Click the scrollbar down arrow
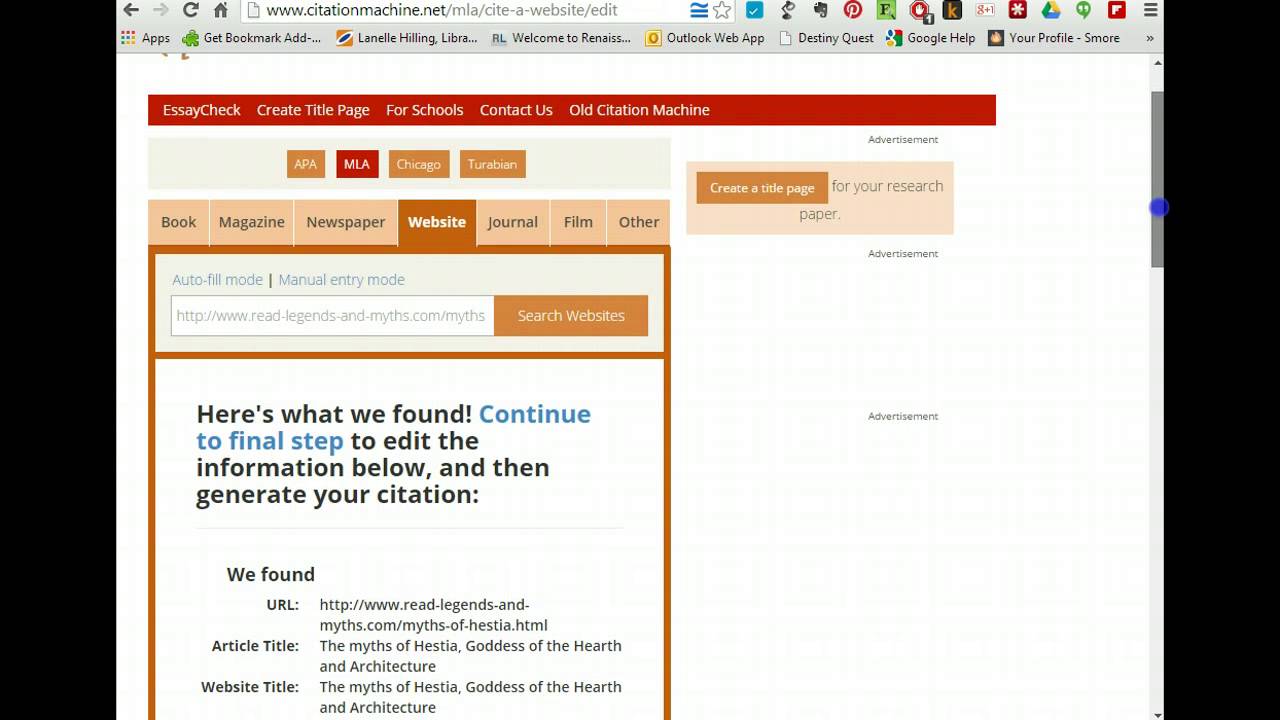This screenshot has width=1280, height=720. tap(1157, 713)
